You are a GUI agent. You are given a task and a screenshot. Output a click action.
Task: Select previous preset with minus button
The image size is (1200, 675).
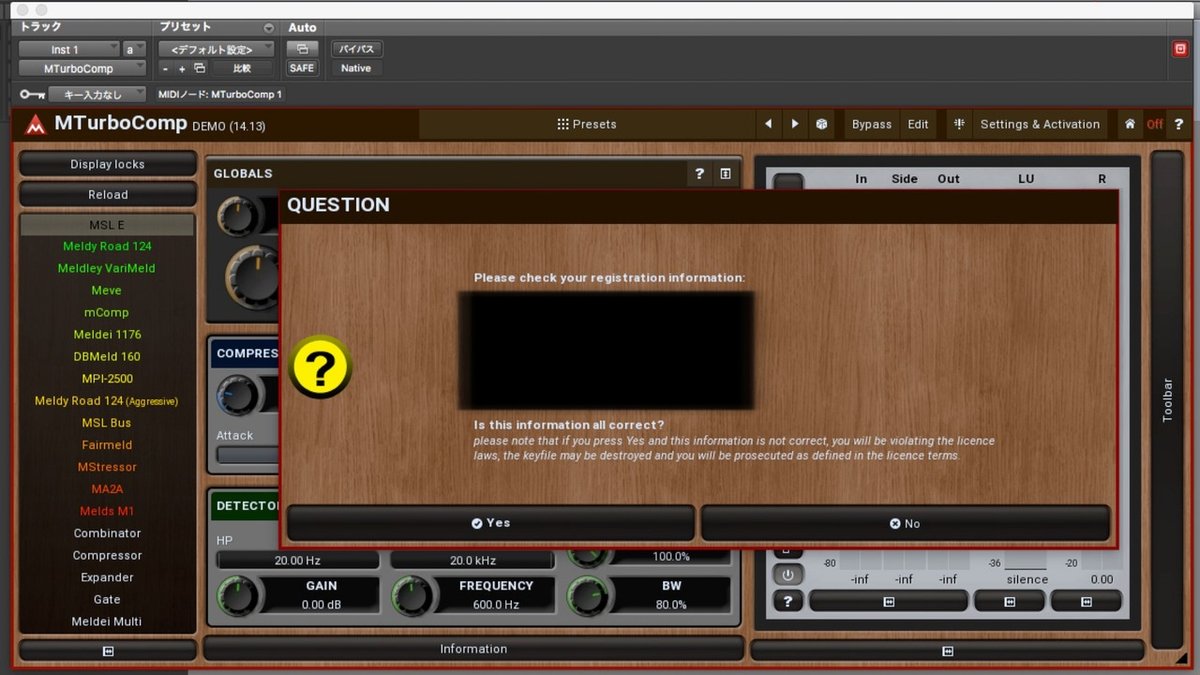[x=166, y=68]
